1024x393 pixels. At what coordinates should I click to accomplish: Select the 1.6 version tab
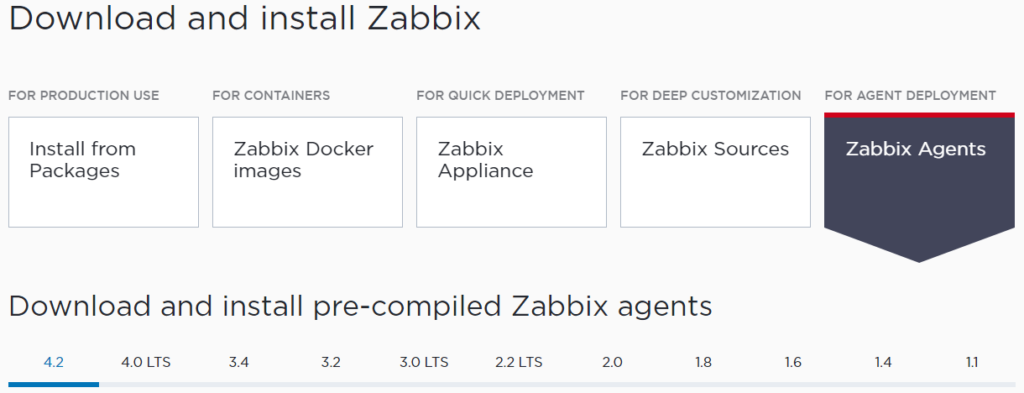(793, 362)
